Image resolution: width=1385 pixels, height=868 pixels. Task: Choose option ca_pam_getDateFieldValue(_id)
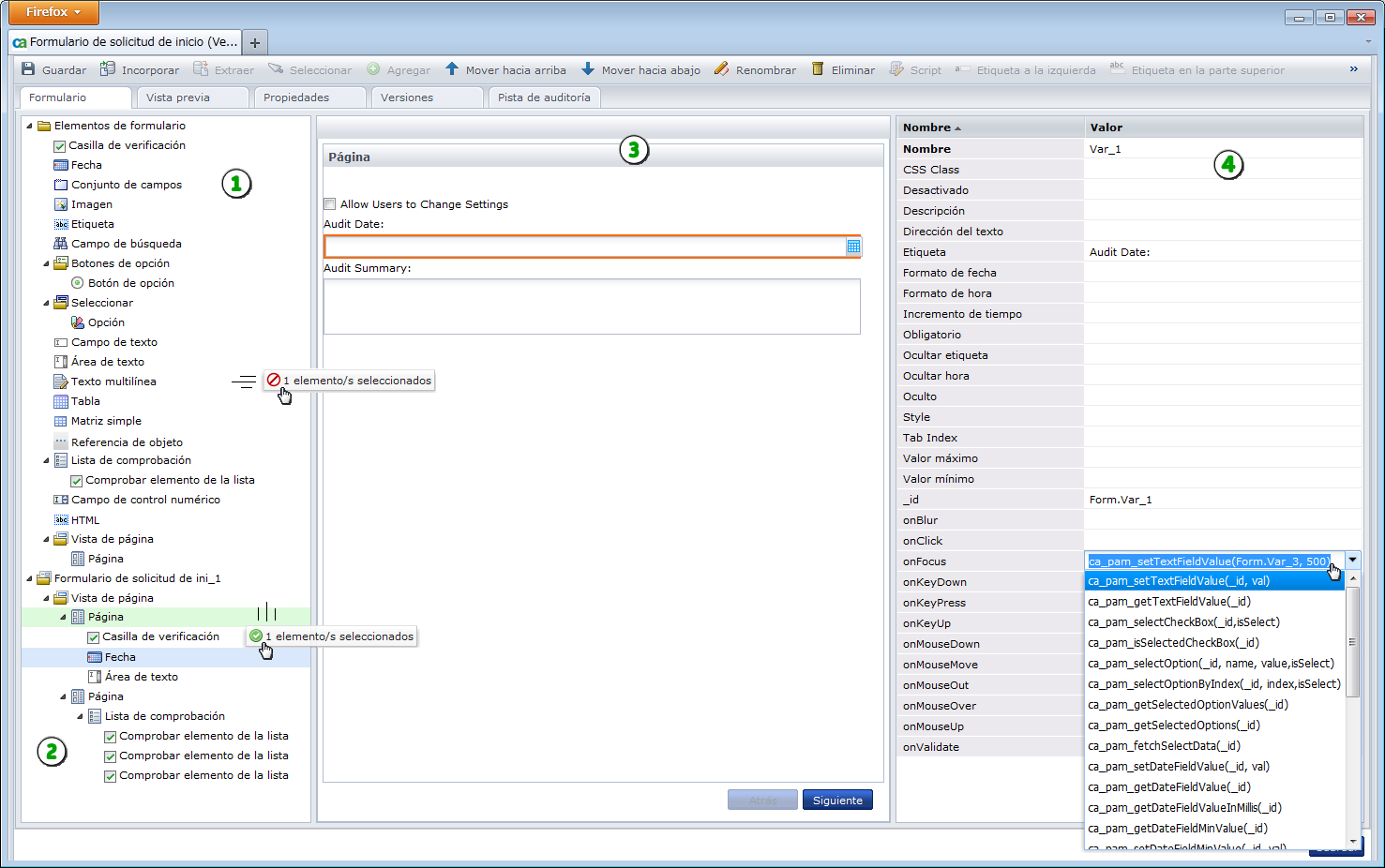pos(1213,787)
